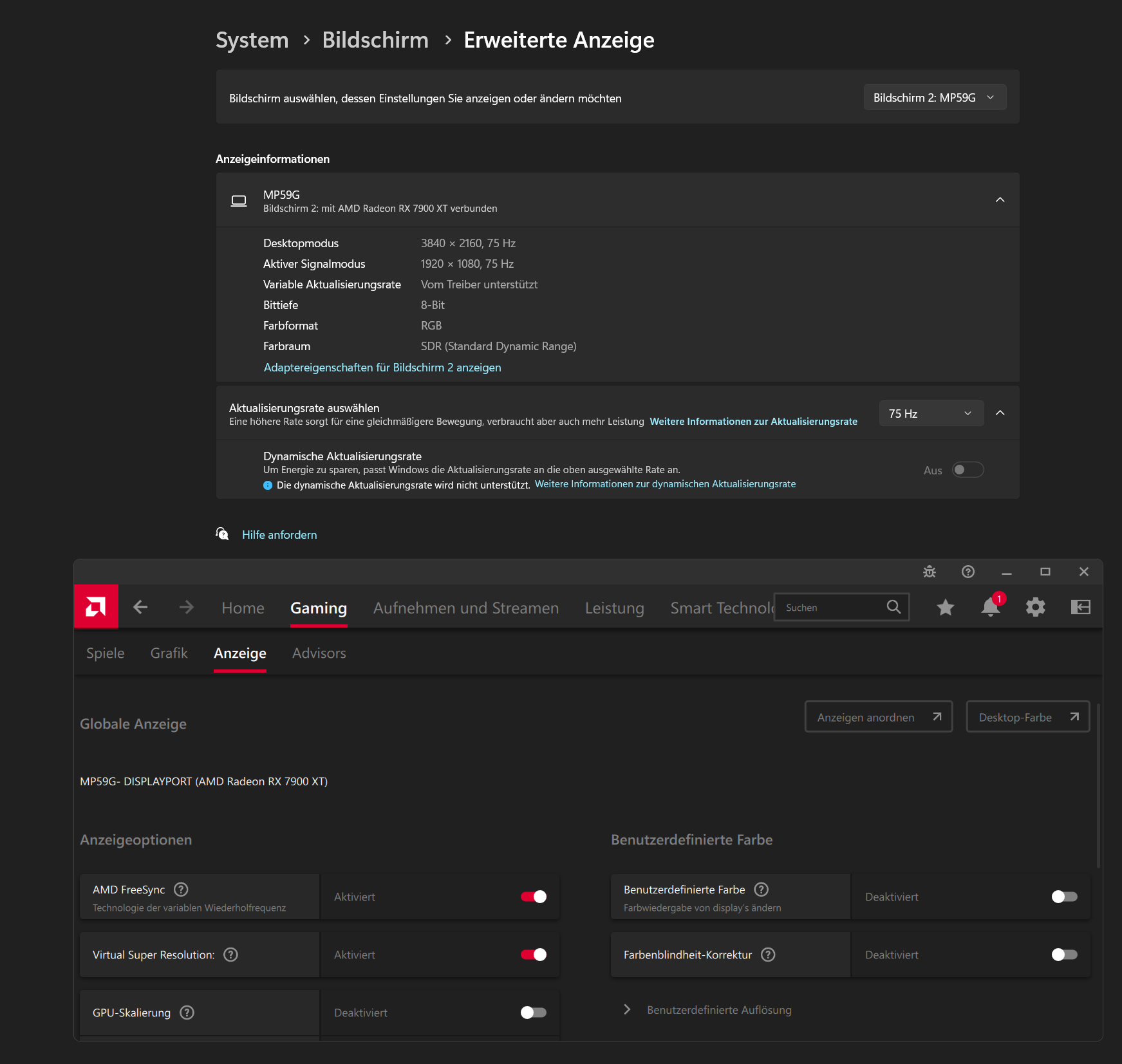This screenshot has width=1122, height=1064.
Task: Open Adaptereigenschaften für Bildschirm 2 link
Action: tap(382, 368)
